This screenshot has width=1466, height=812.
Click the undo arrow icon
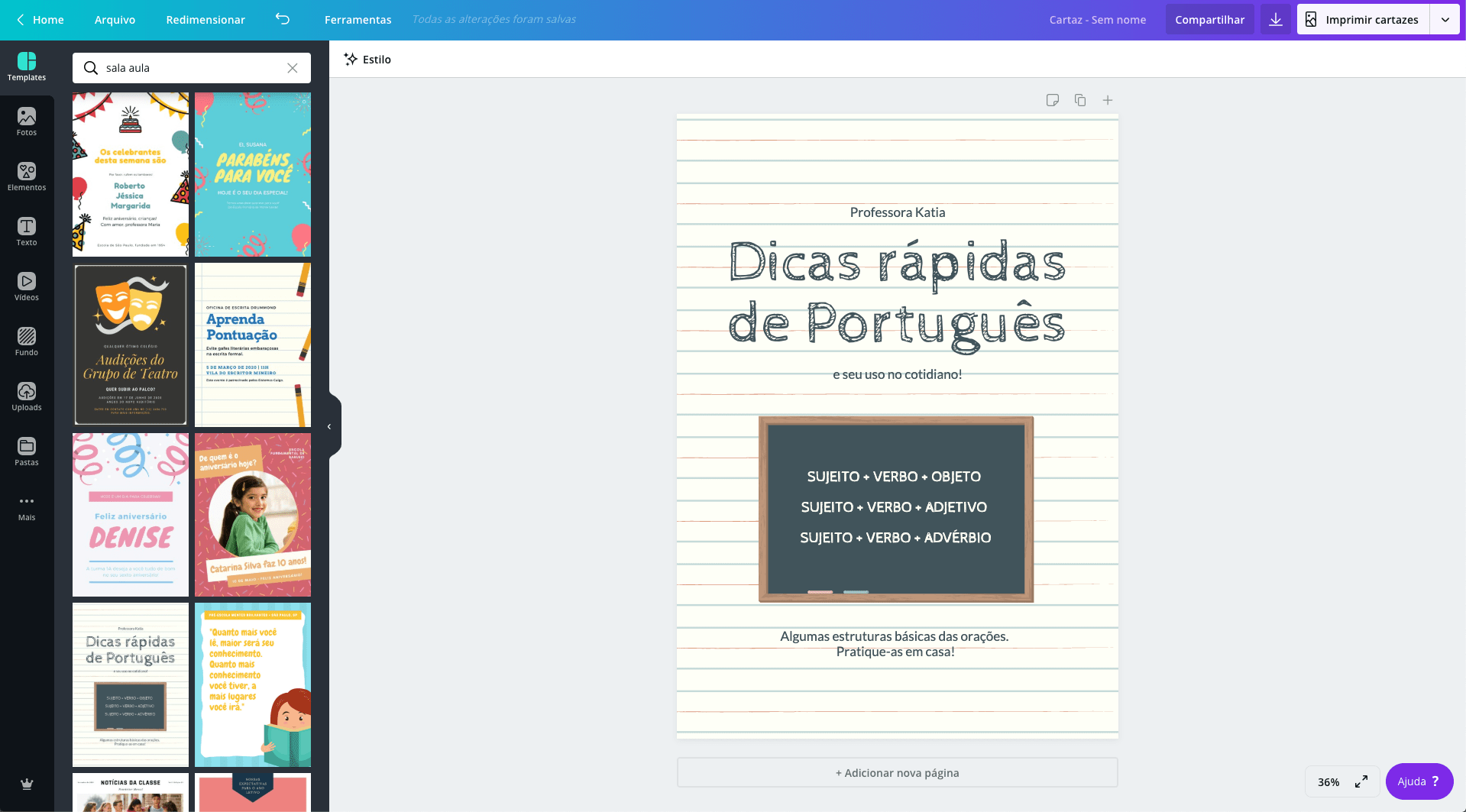[283, 19]
